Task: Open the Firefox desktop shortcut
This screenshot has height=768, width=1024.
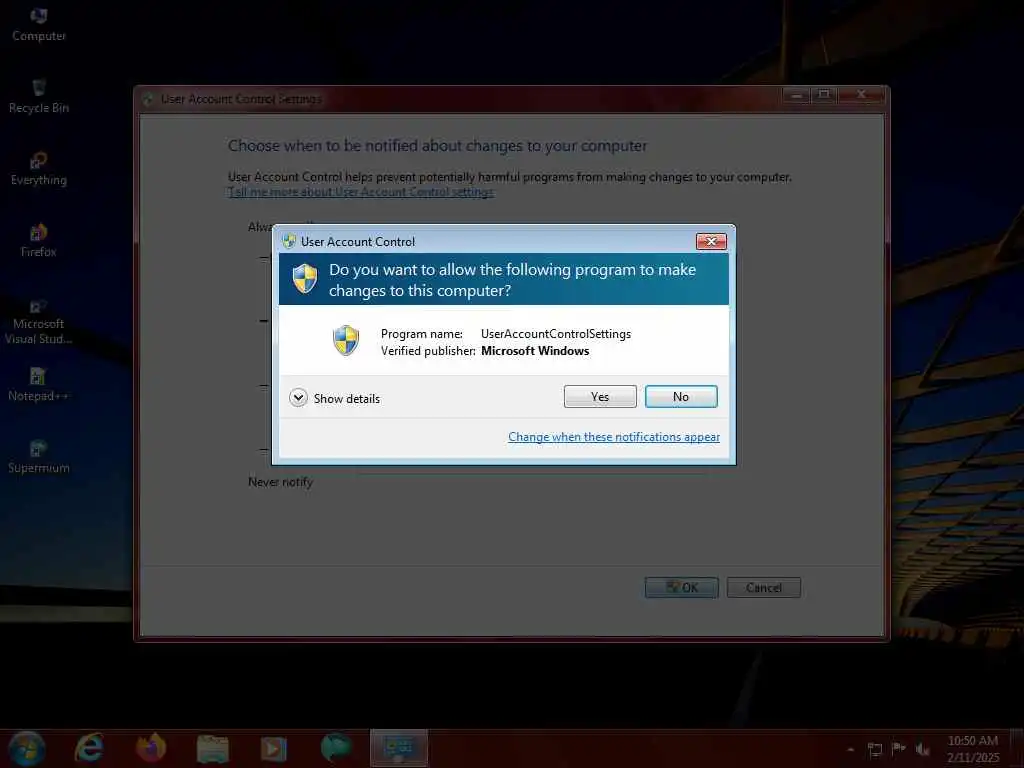Action: pyautogui.click(x=39, y=241)
